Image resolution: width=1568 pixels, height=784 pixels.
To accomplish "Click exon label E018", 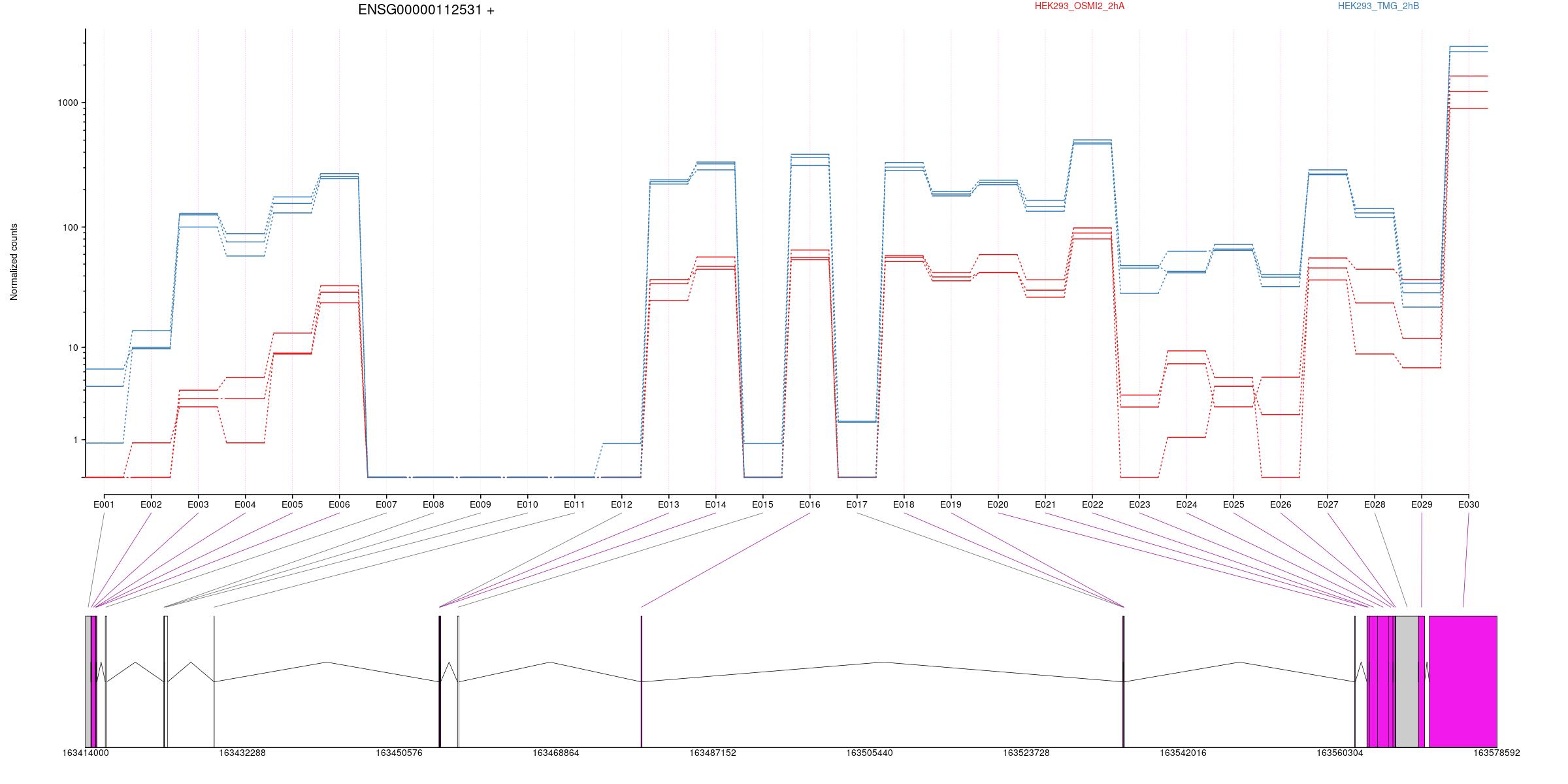I will coord(904,504).
